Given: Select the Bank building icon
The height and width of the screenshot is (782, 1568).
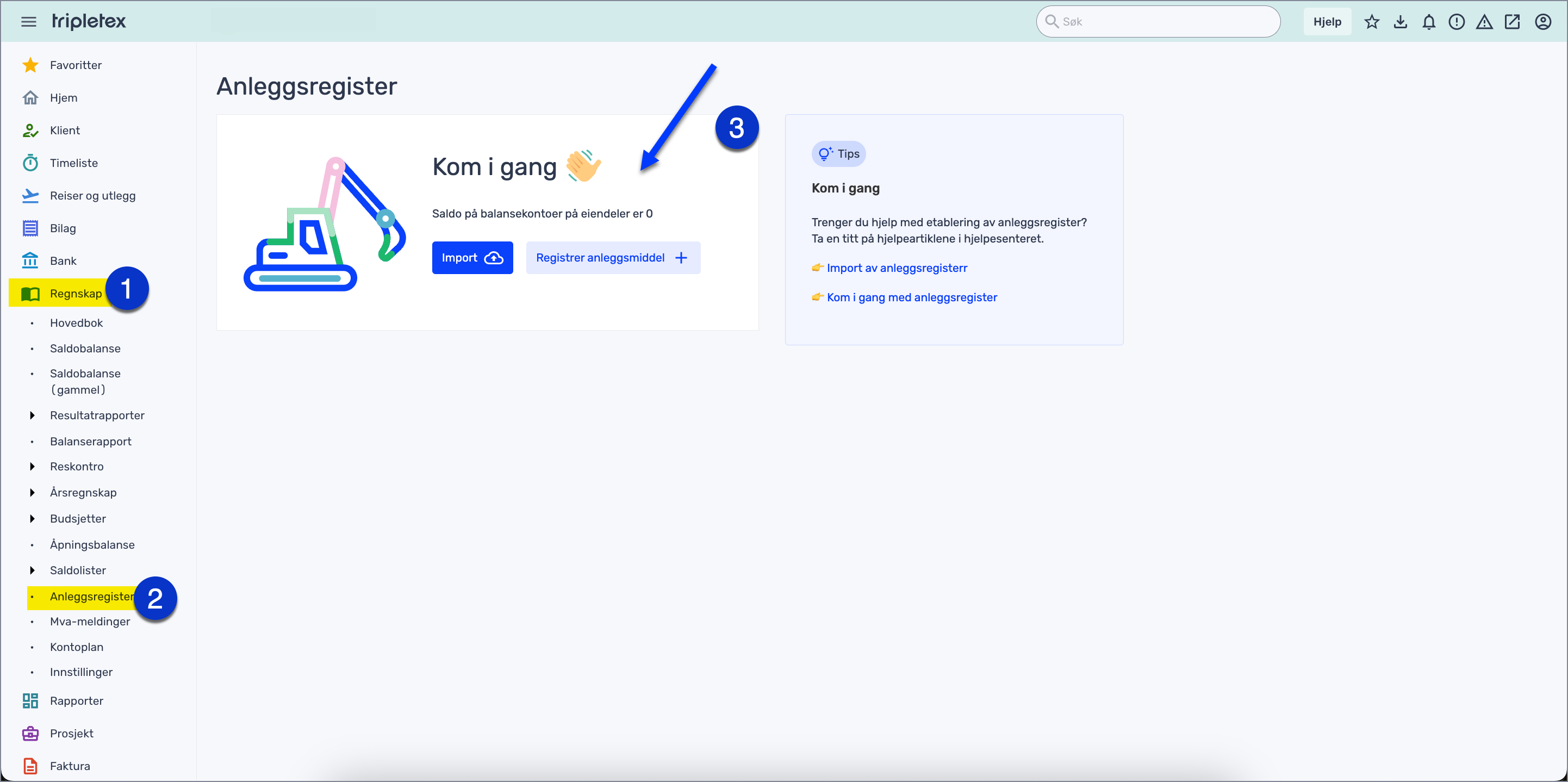Looking at the screenshot, I should [31, 260].
